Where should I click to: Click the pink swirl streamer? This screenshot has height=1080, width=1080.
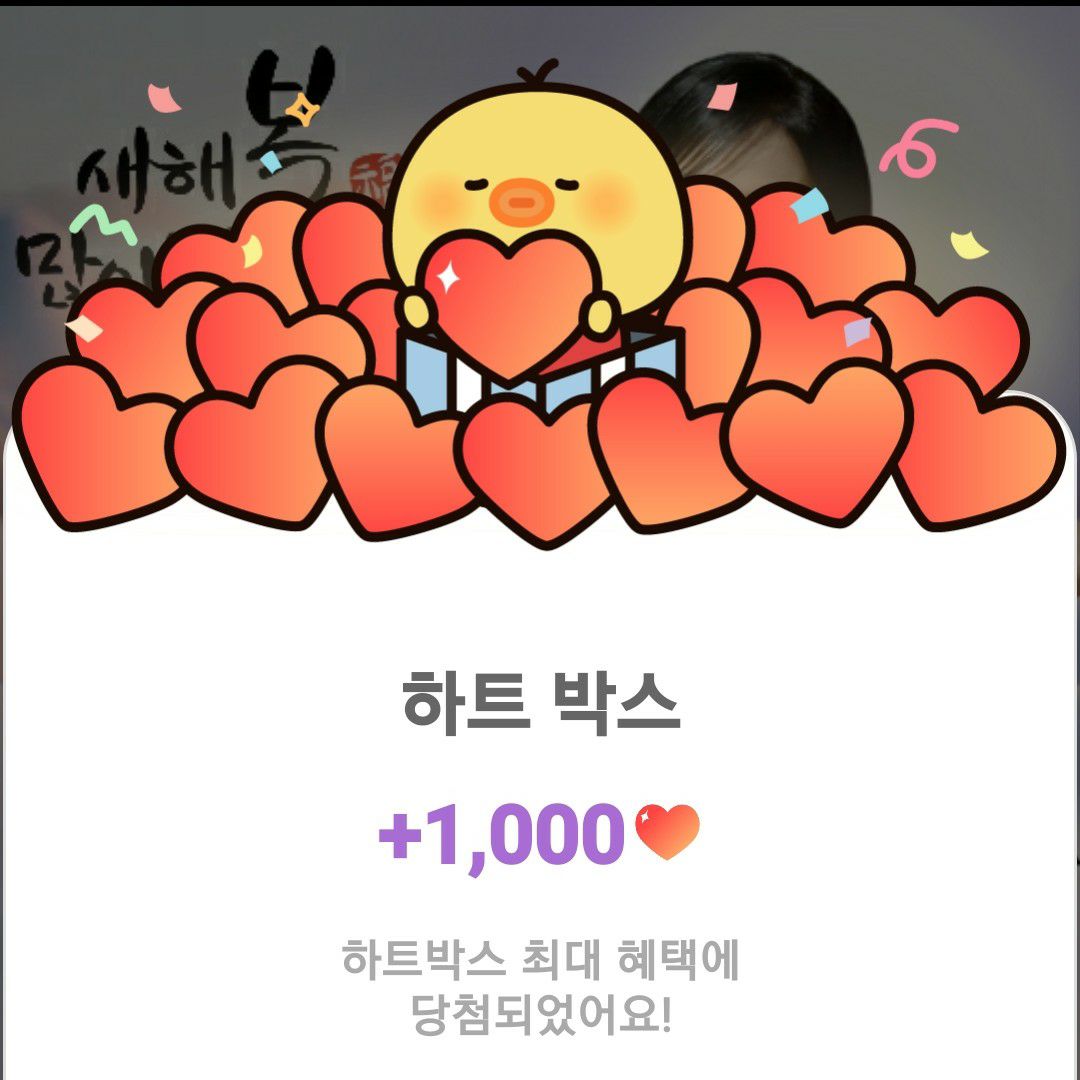click(x=917, y=148)
